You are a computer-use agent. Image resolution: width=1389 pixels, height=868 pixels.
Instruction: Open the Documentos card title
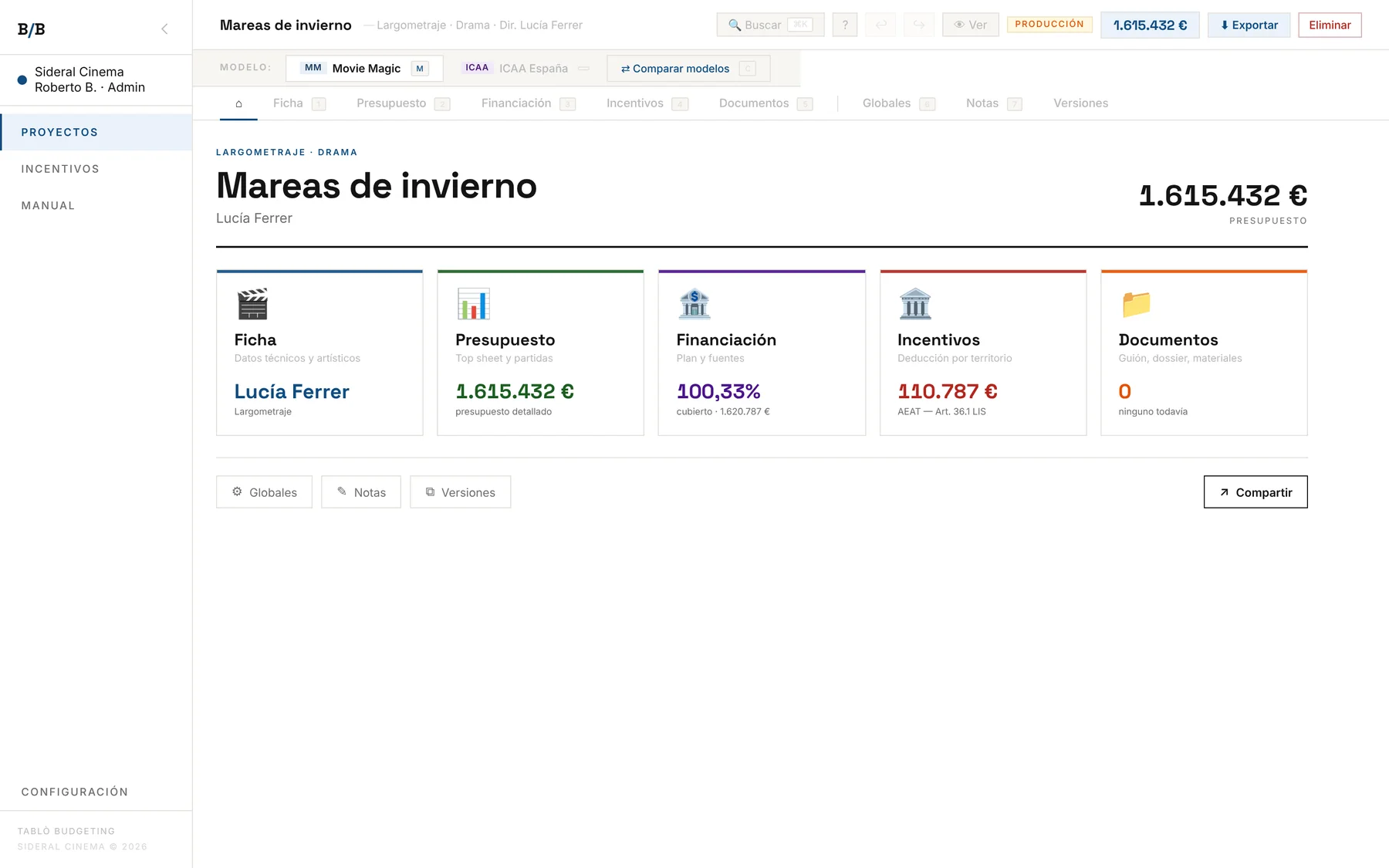pos(1168,340)
